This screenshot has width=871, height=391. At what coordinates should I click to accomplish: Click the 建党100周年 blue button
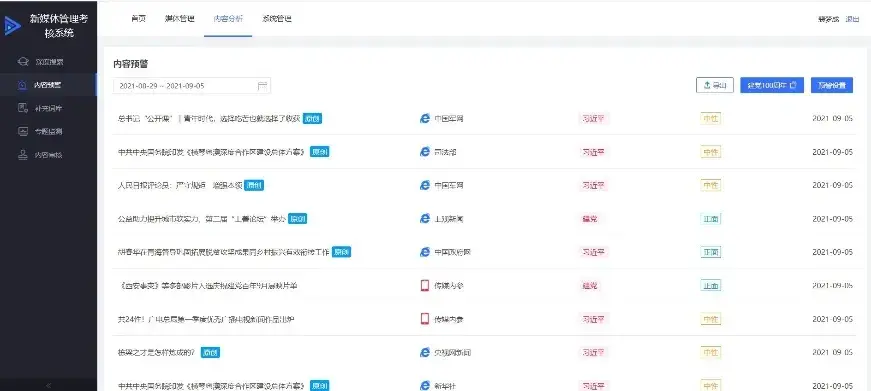click(x=772, y=85)
